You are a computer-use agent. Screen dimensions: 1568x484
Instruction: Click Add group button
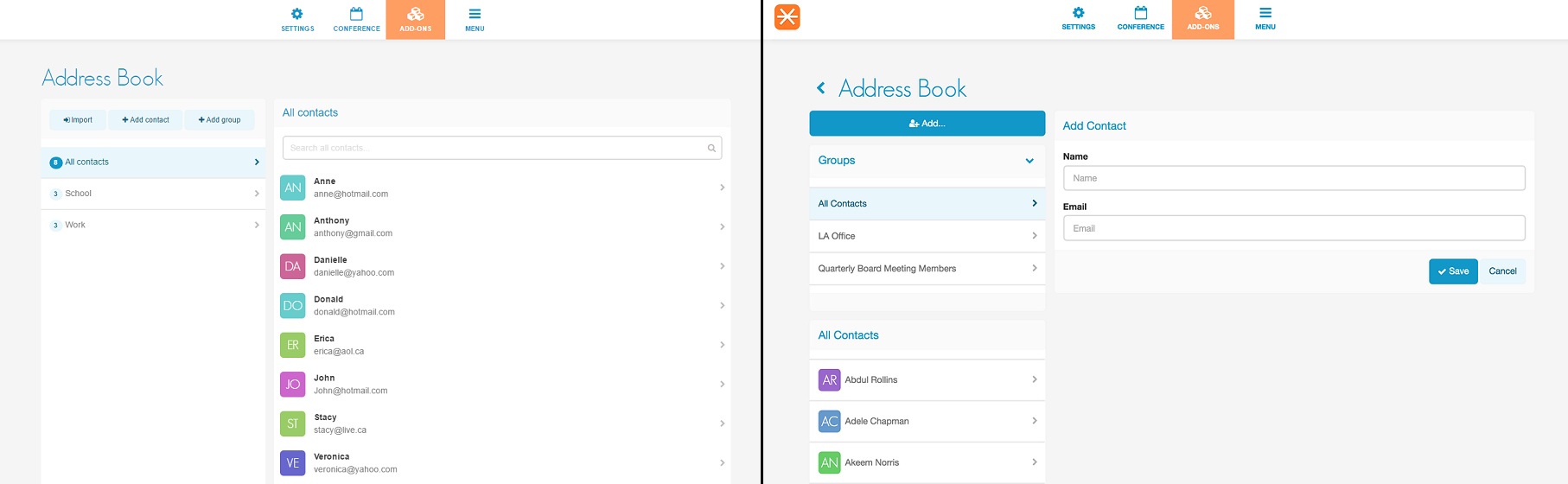[220, 120]
